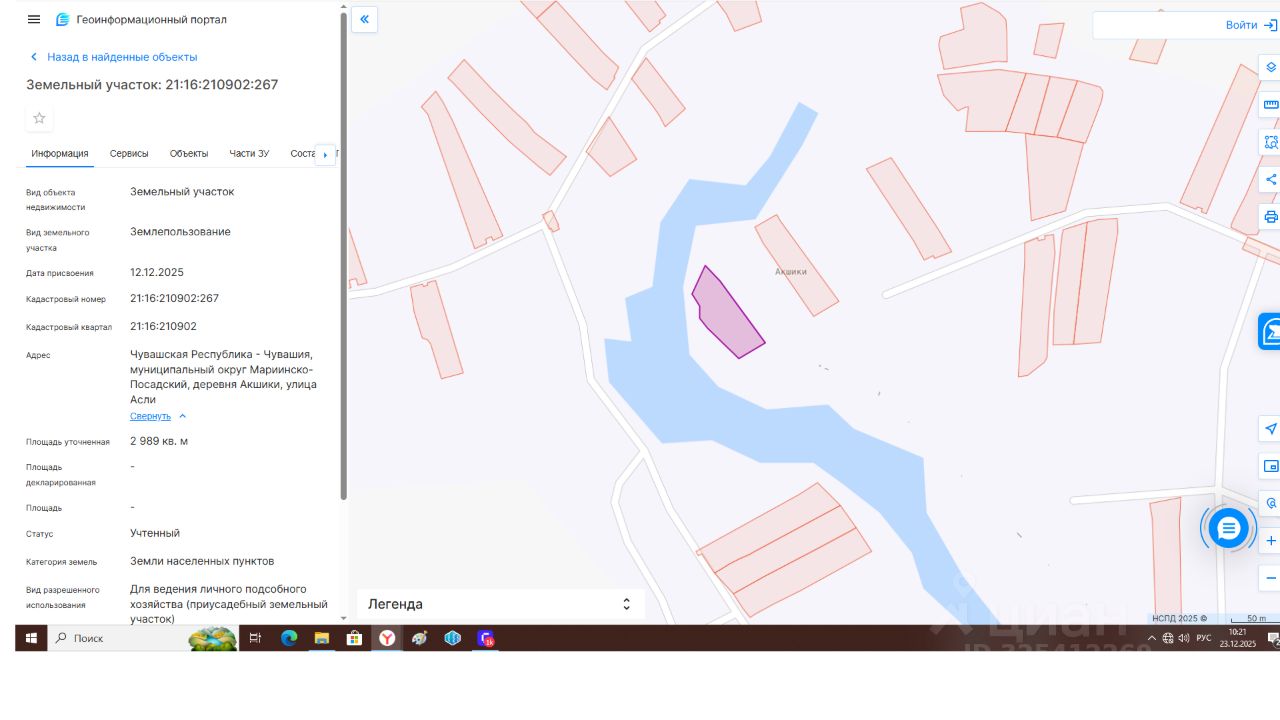Click the НСПД 2025 copyright text
Image resolution: width=1280 pixels, height=720 pixels.
(1179, 619)
